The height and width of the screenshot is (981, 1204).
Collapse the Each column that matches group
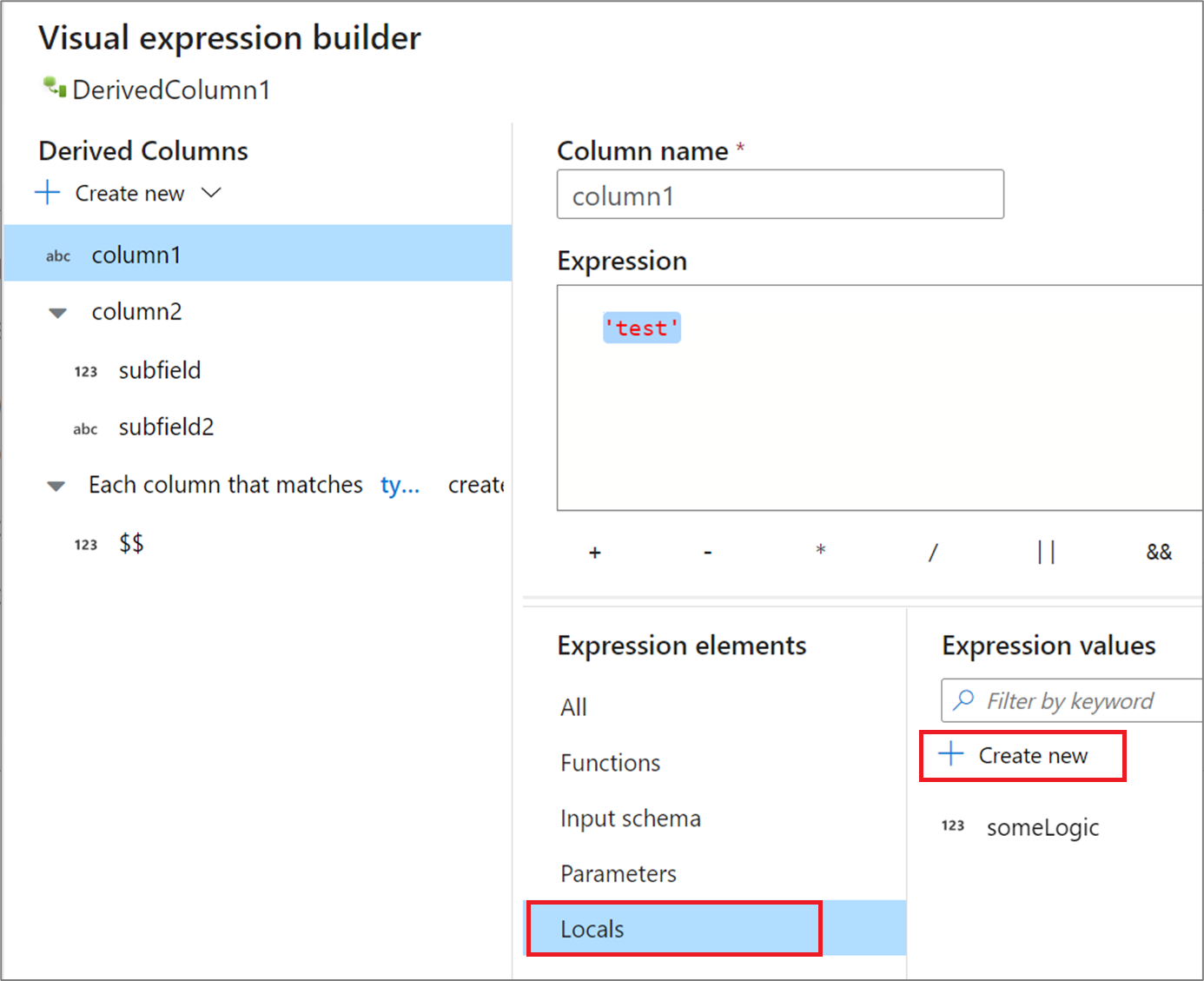56,486
